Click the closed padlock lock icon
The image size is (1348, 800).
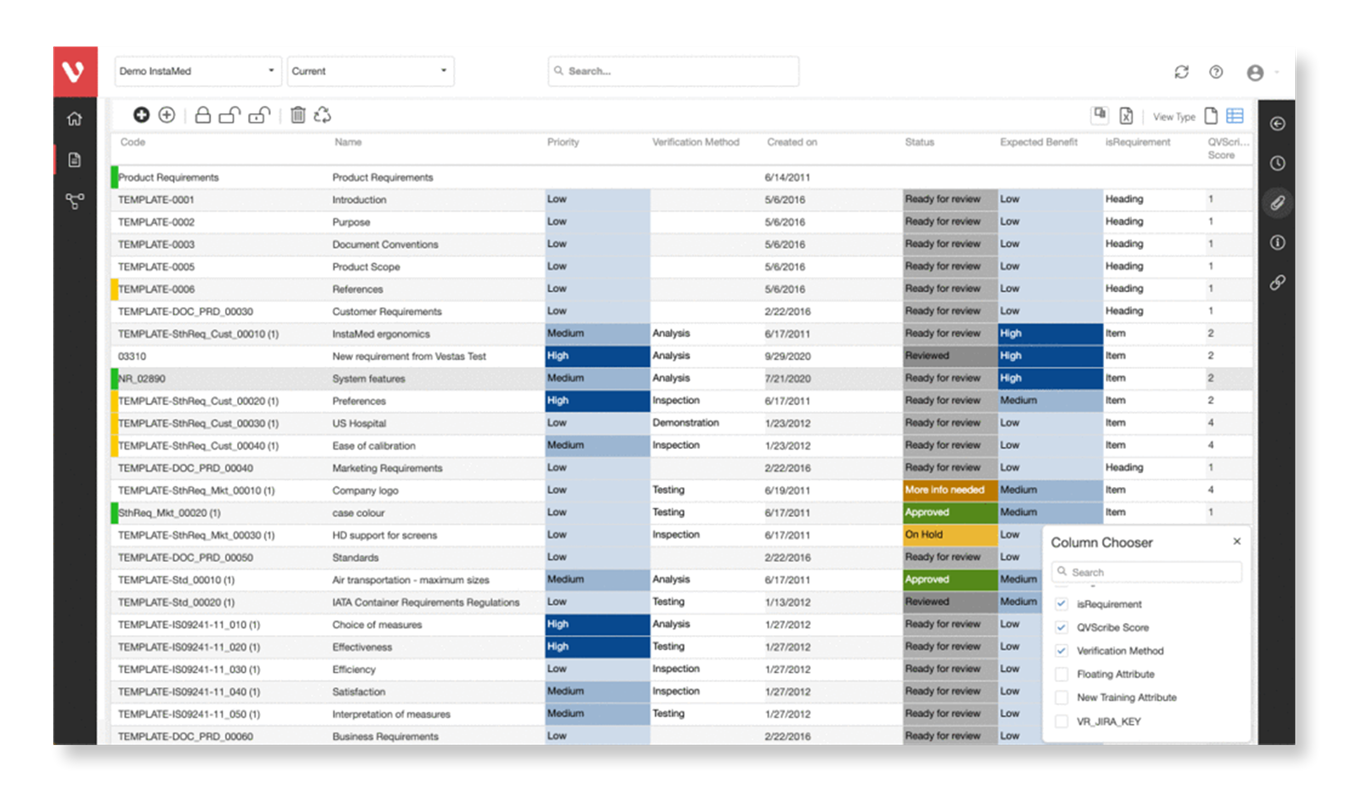click(202, 115)
